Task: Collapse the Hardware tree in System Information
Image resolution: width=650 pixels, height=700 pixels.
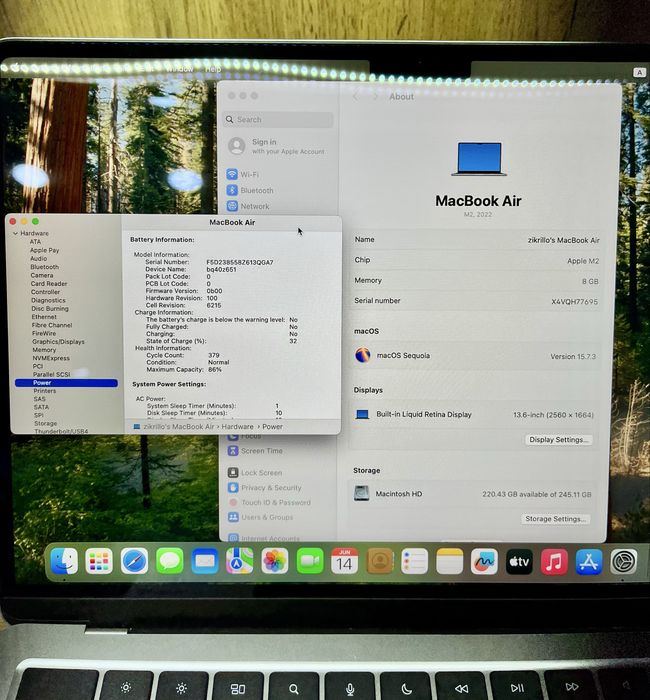Action: click(15, 233)
